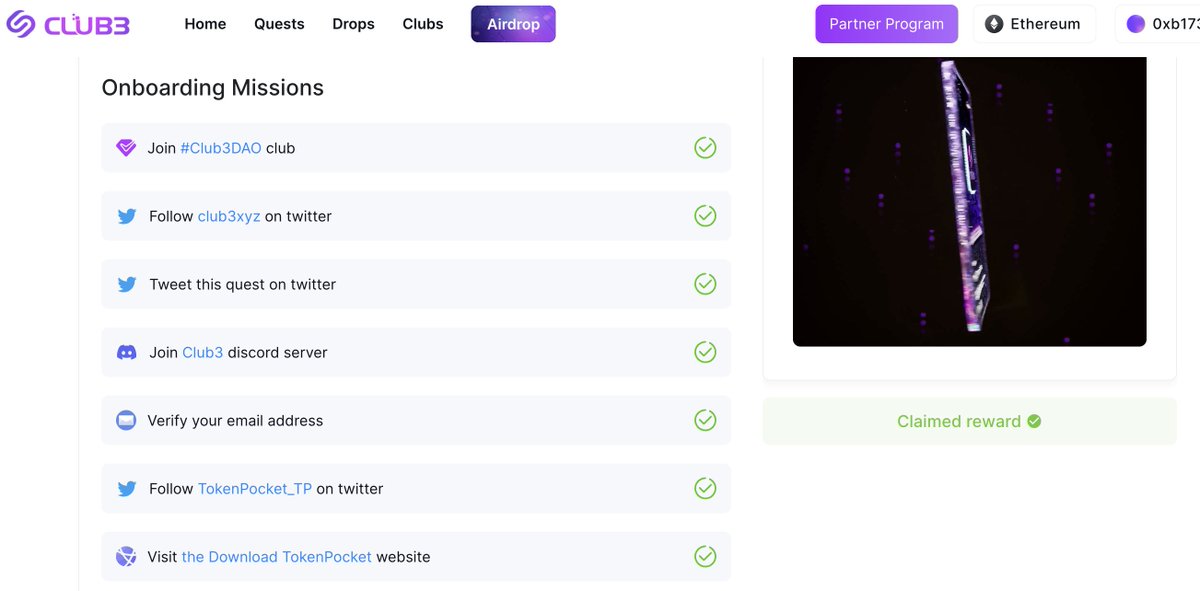The height and width of the screenshot is (591, 1200).
Task: Click checkmark for Follow club3xyz mission
Action: tap(705, 216)
